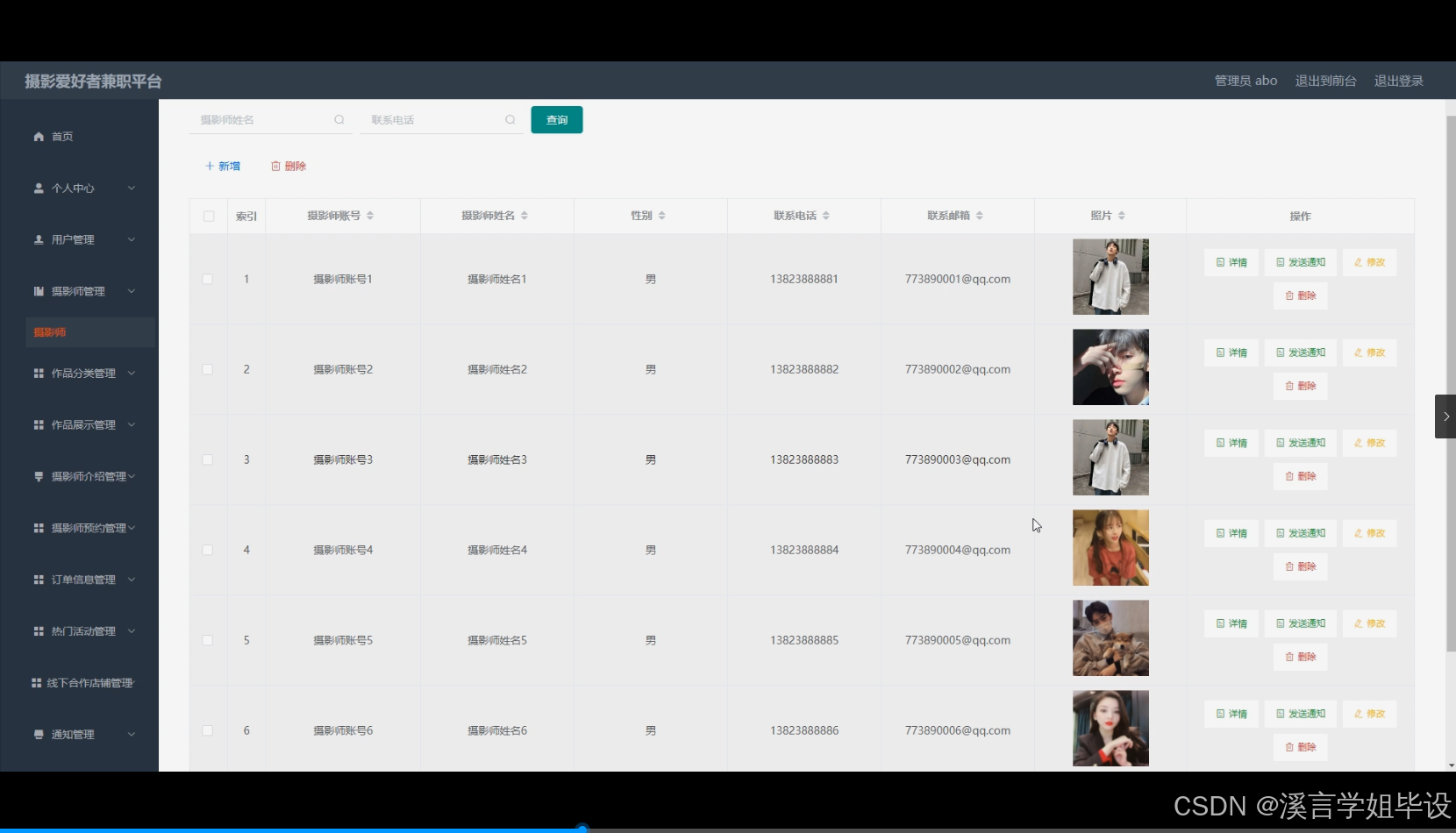
Task: Expand the 通知管理 chevron
Action: click(132, 735)
